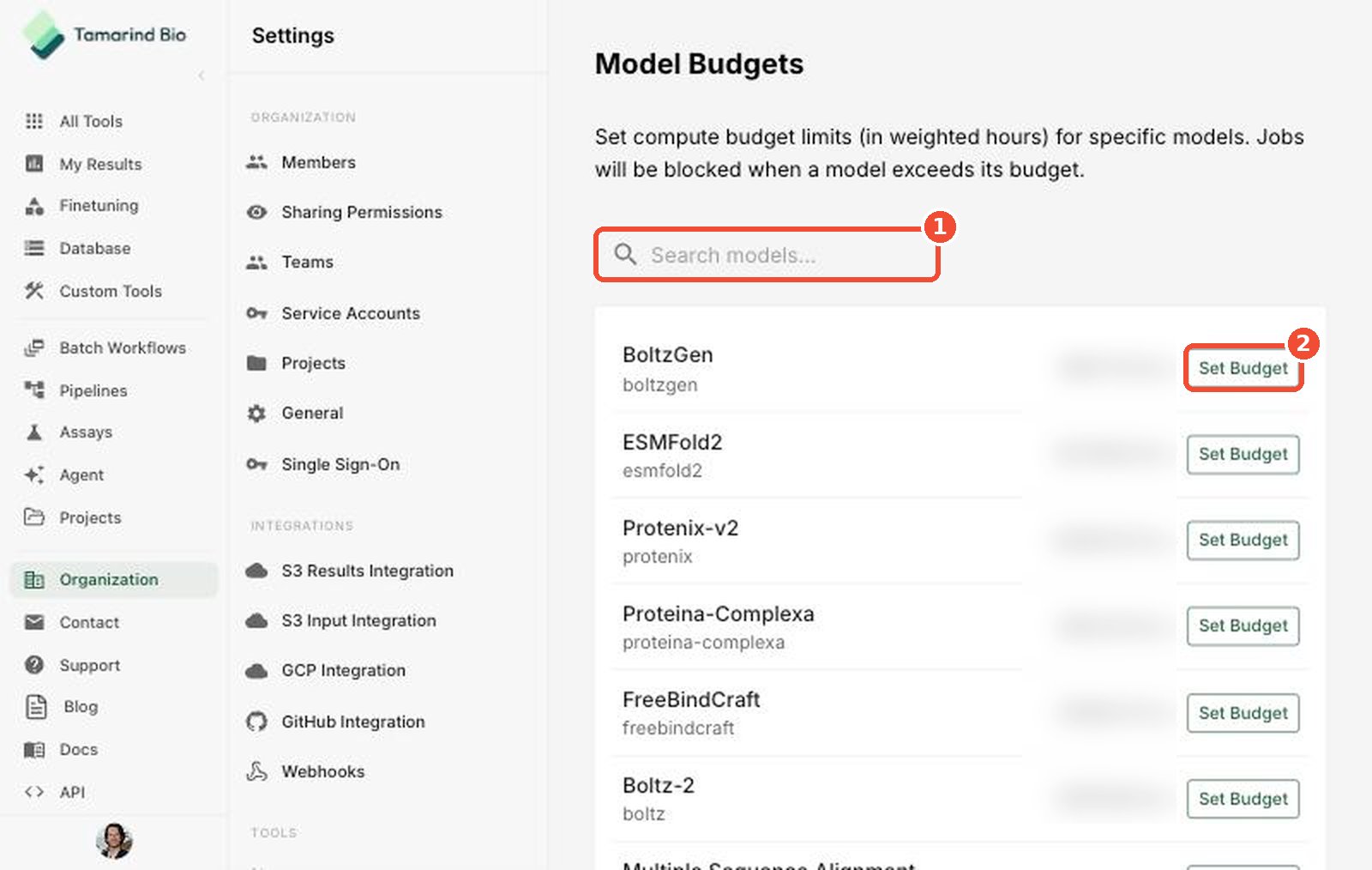Click the Support question mark icon
1372x870 pixels.
(34, 665)
